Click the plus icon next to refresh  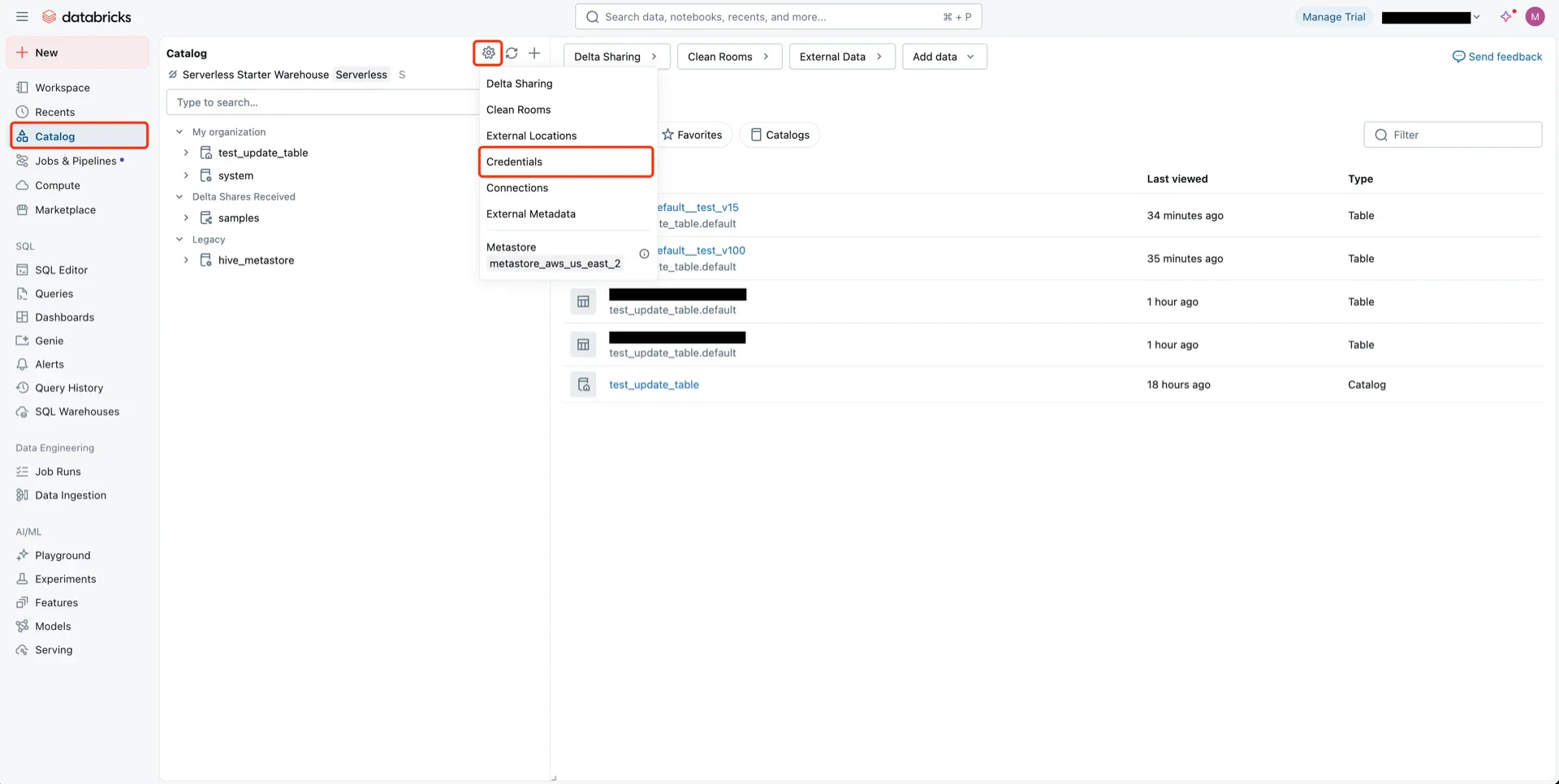534,53
